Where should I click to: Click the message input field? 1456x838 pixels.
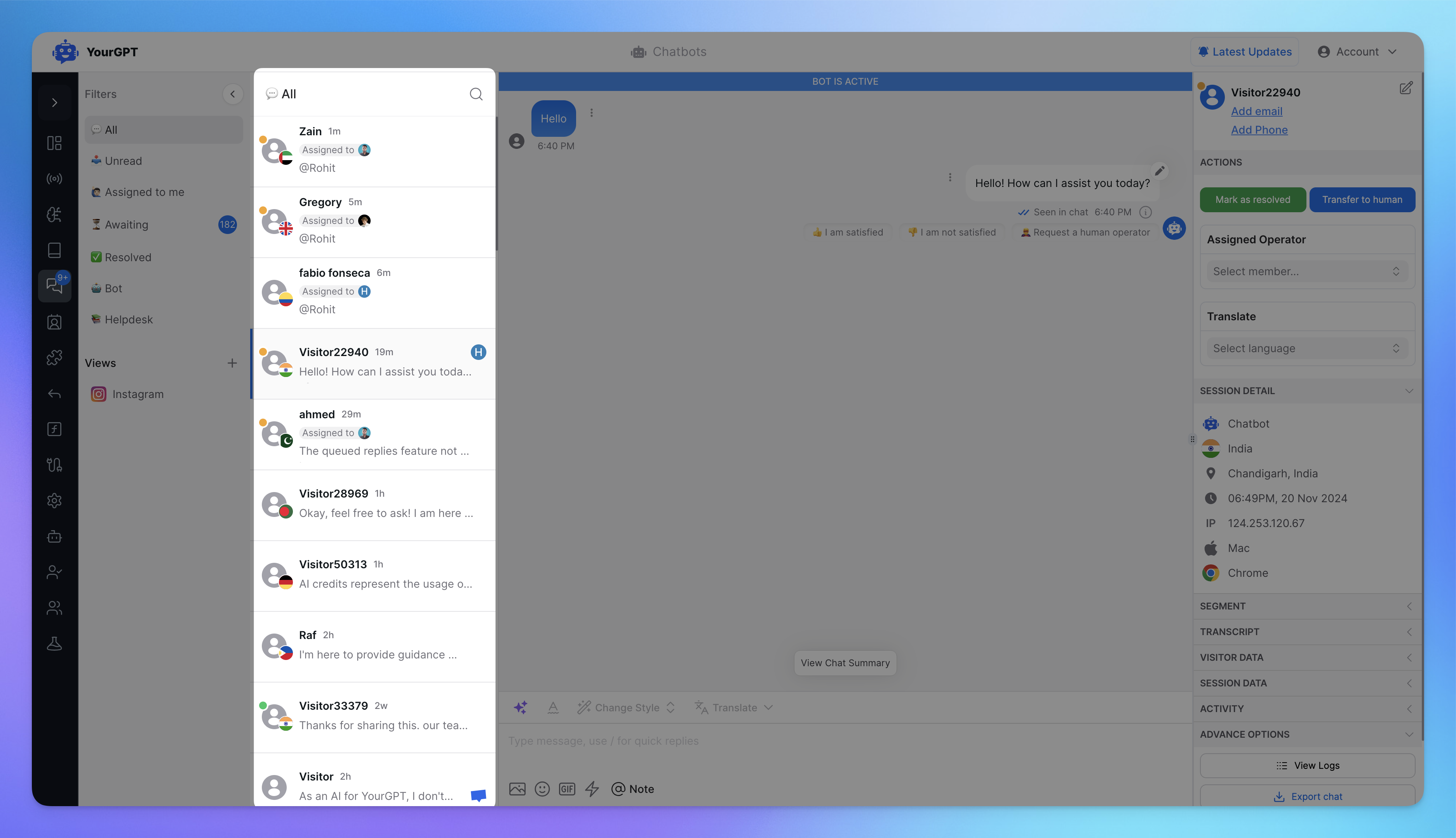tap(845, 741)
